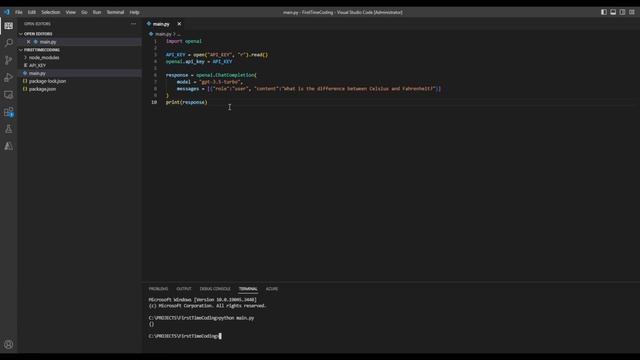Screen dimensions: 640x360
Task: Open the Remote Explorer view
Action: [x=9, y=95]
